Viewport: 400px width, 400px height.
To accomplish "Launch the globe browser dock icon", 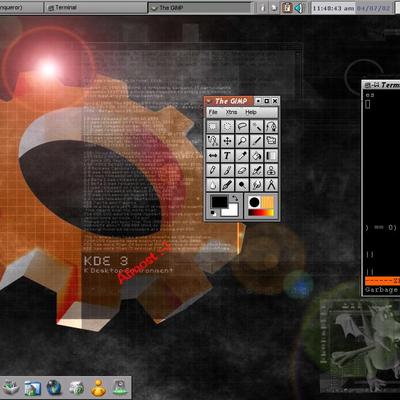I will pyautogui.click(x=54, y=388).
